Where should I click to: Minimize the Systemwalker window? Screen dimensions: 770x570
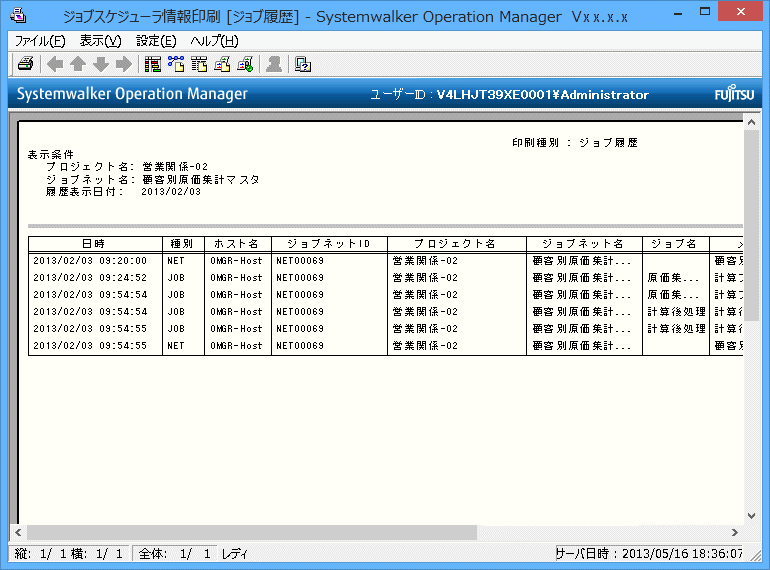tap(678, 13)
